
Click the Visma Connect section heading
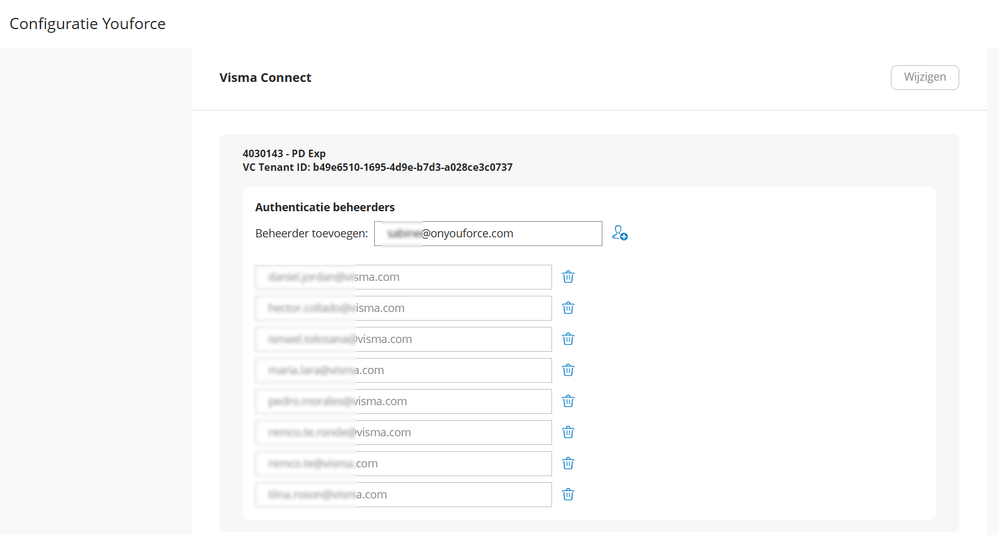265,77
